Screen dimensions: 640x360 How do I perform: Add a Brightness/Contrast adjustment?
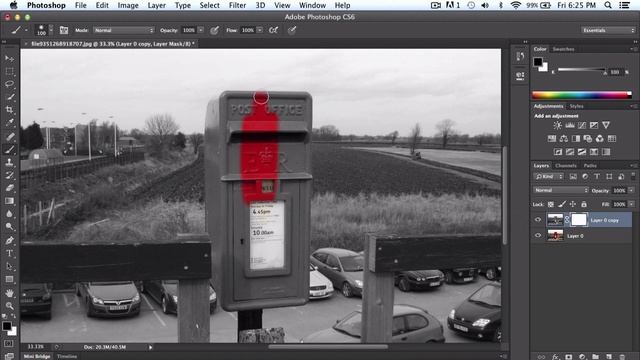[557, 125]
